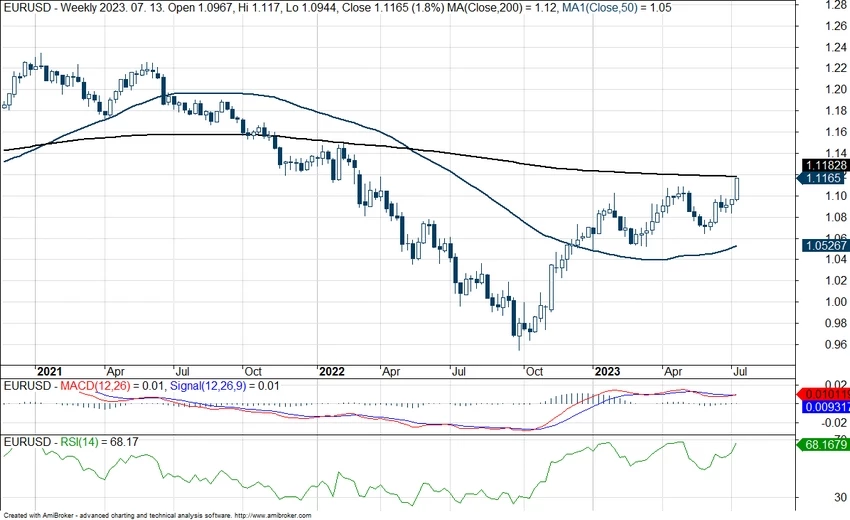Click the red 0.01011 MACD value tag
The width and height of the screenshot is (850, 520).
click(x=824, y=393)
